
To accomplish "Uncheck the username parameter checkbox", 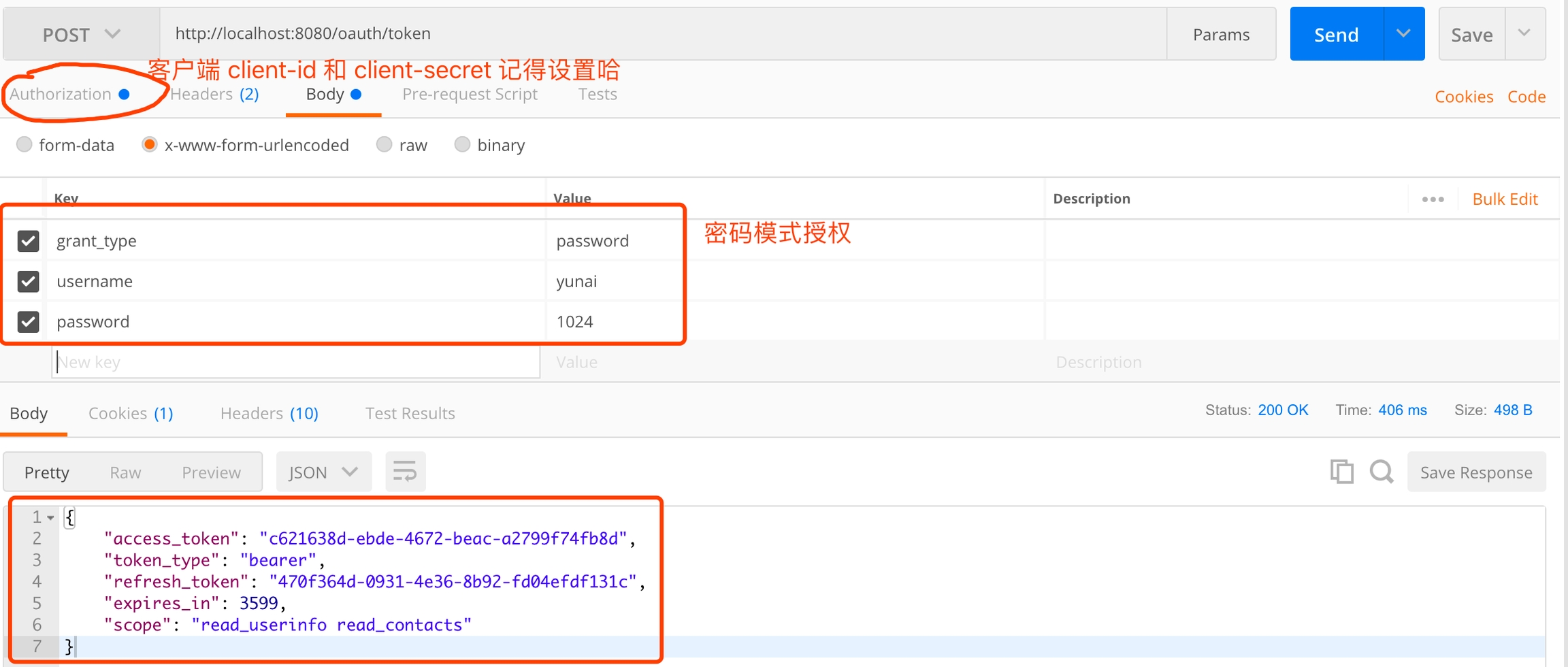I will (28, 281).
